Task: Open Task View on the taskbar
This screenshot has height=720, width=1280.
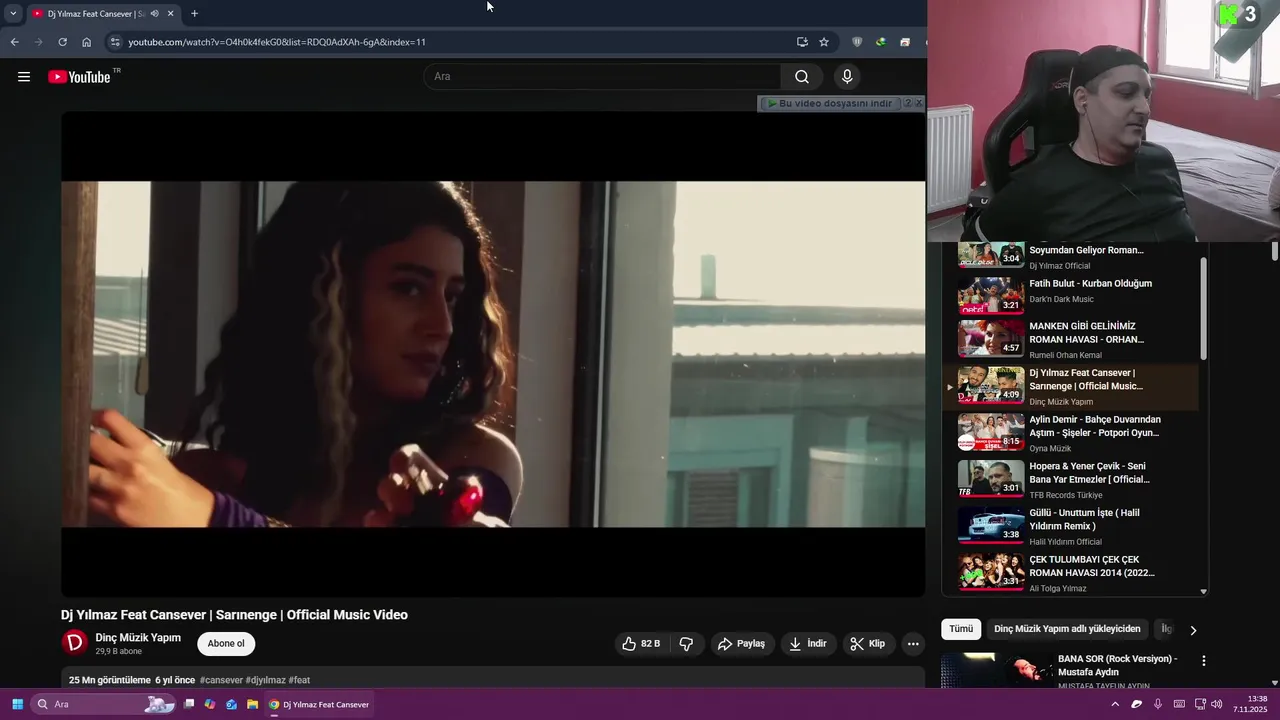Action: point(189,704)
